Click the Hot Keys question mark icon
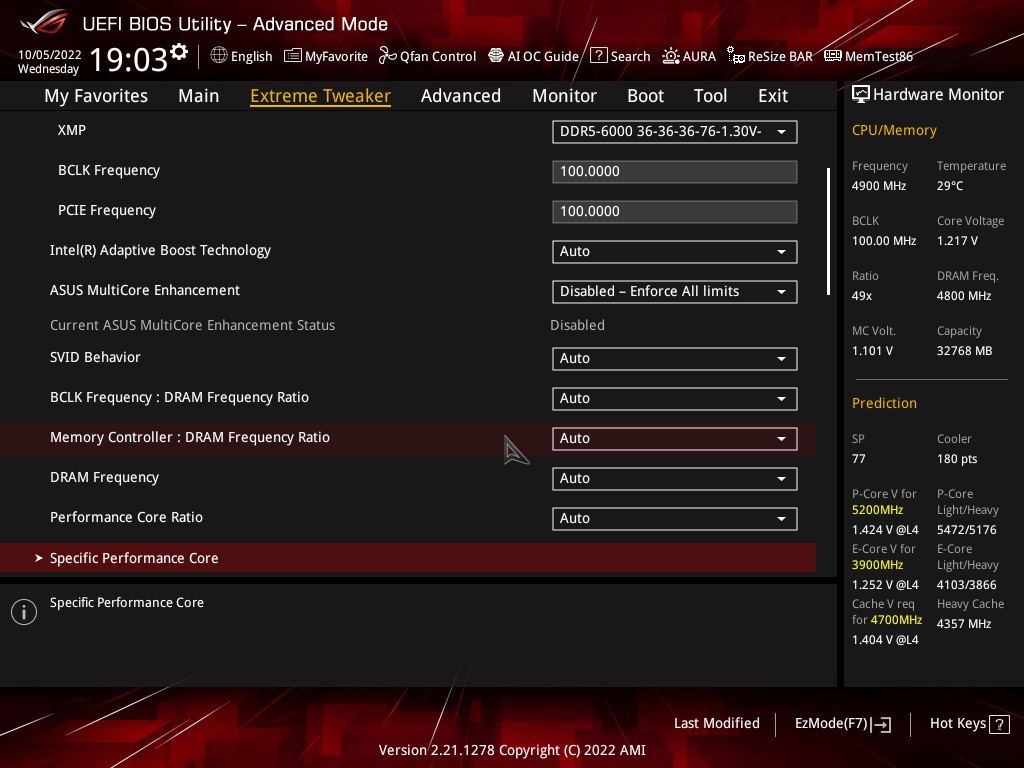 999,724
